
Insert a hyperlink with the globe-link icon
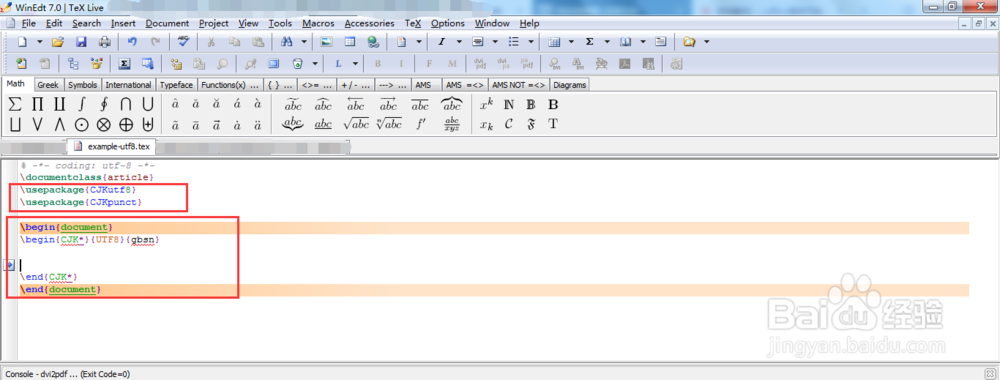pyautogui.click(x=373, y=42)
